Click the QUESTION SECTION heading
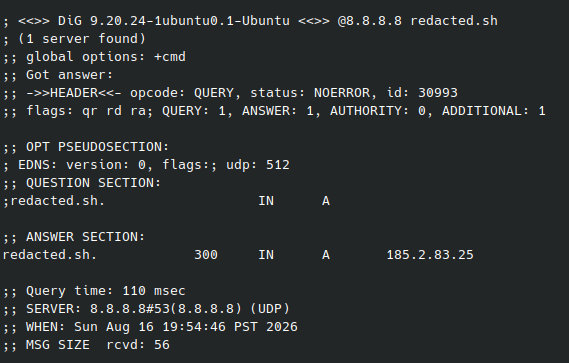The height and width of the screenshot is (363, 569). (93, 183)
